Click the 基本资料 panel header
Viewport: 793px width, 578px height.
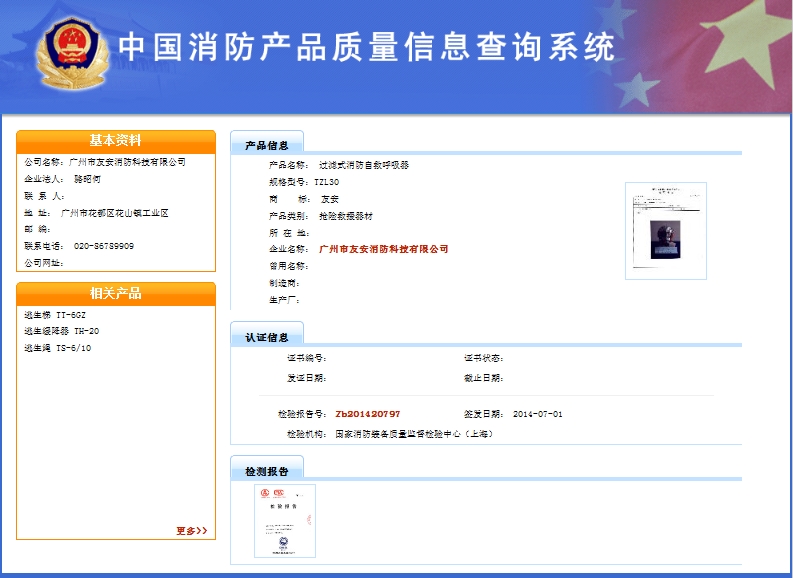pos(116,141)
